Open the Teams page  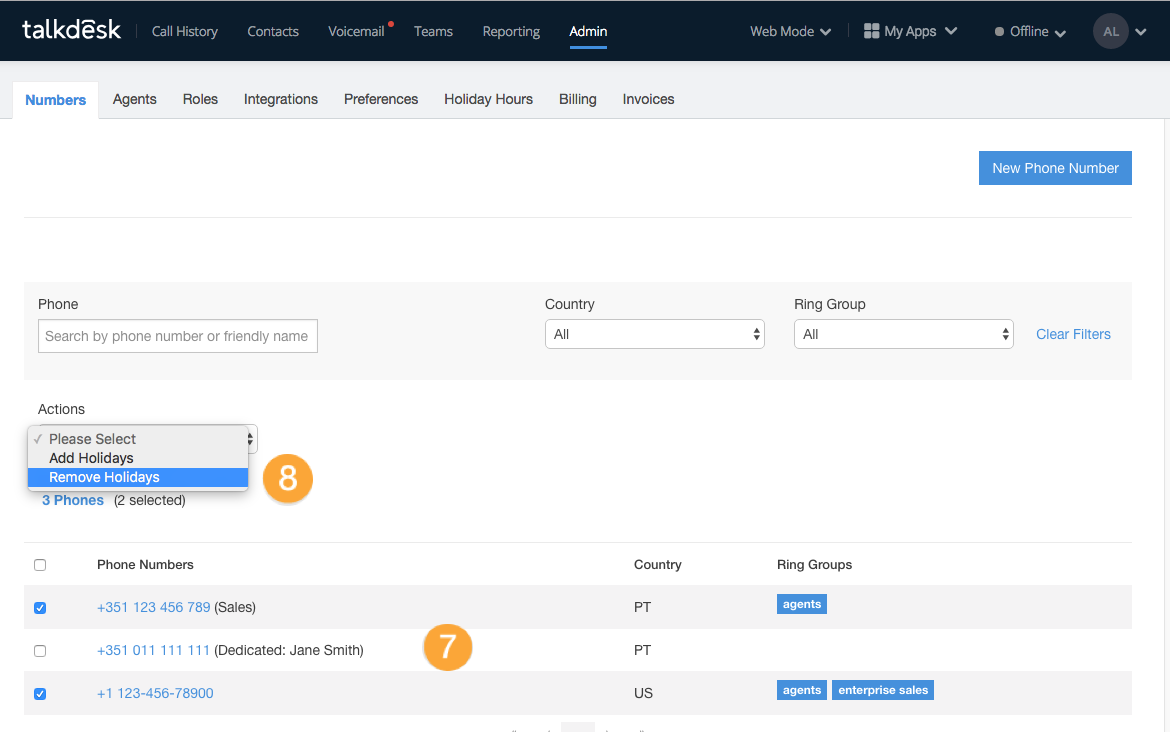[434, 31]
